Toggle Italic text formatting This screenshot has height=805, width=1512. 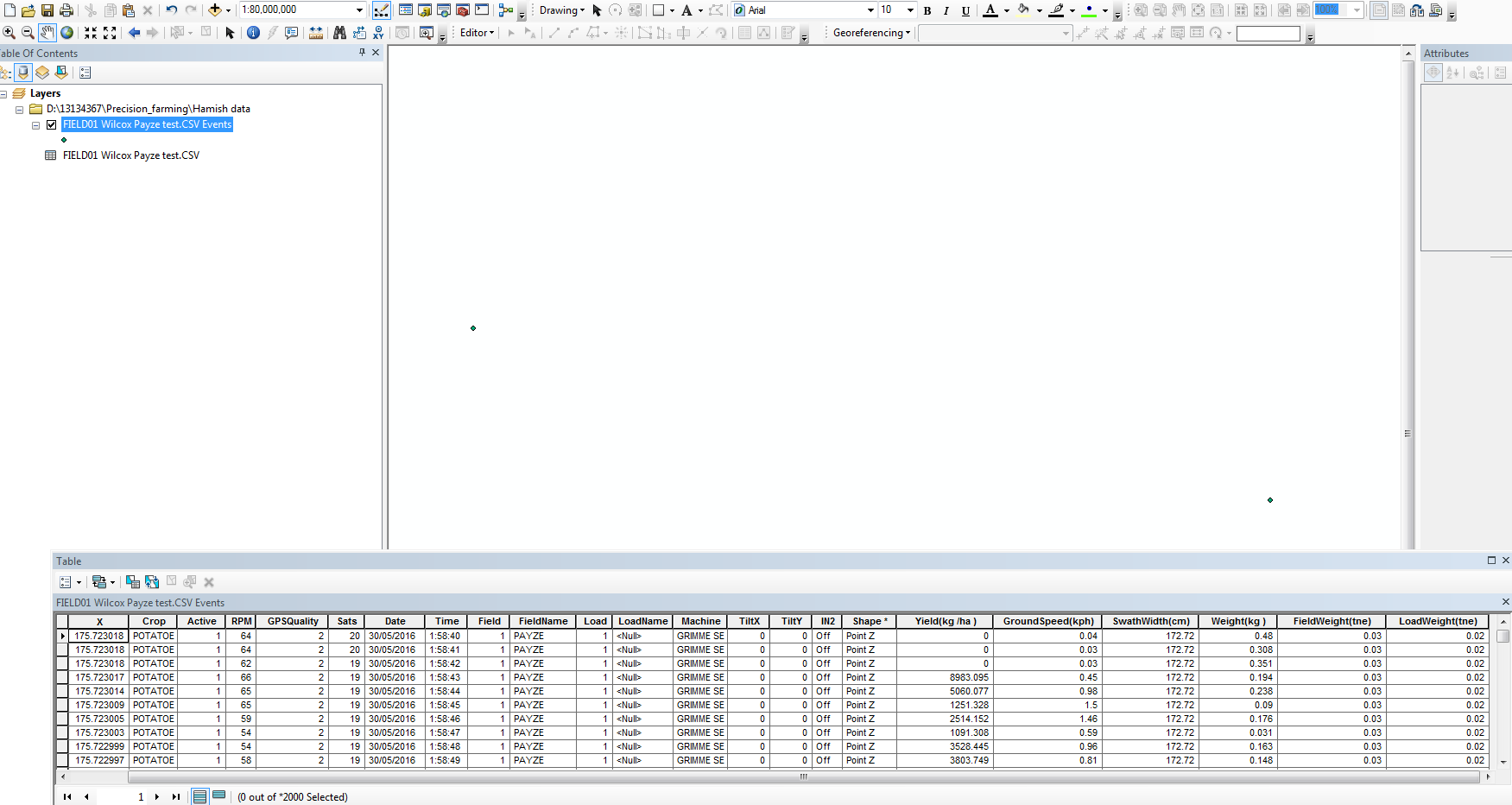point(946,10)
